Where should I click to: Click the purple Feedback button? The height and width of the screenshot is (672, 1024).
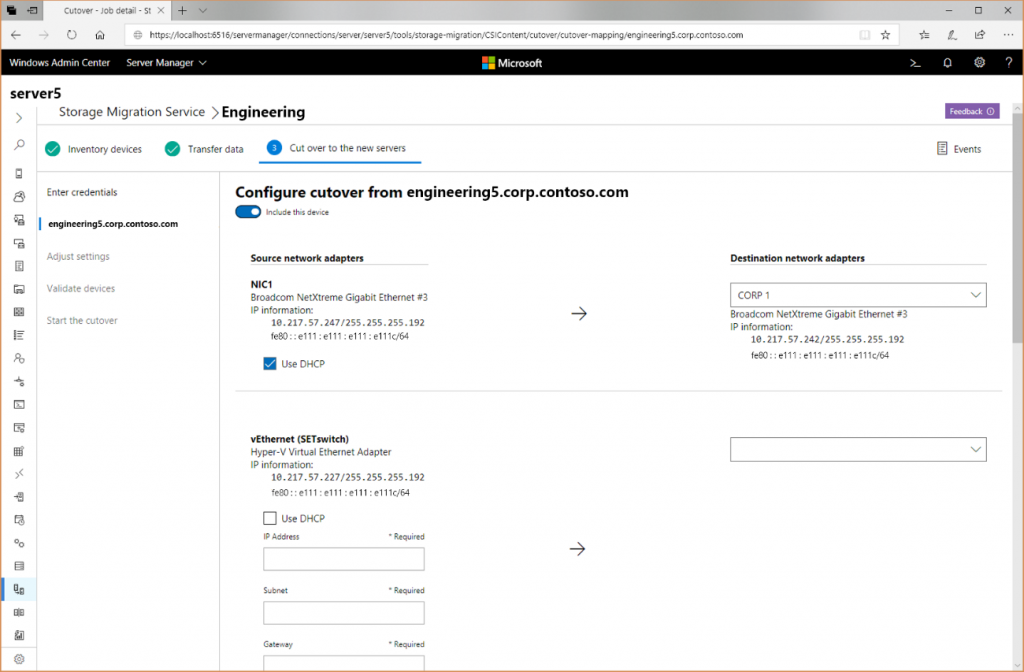point(972,111)
